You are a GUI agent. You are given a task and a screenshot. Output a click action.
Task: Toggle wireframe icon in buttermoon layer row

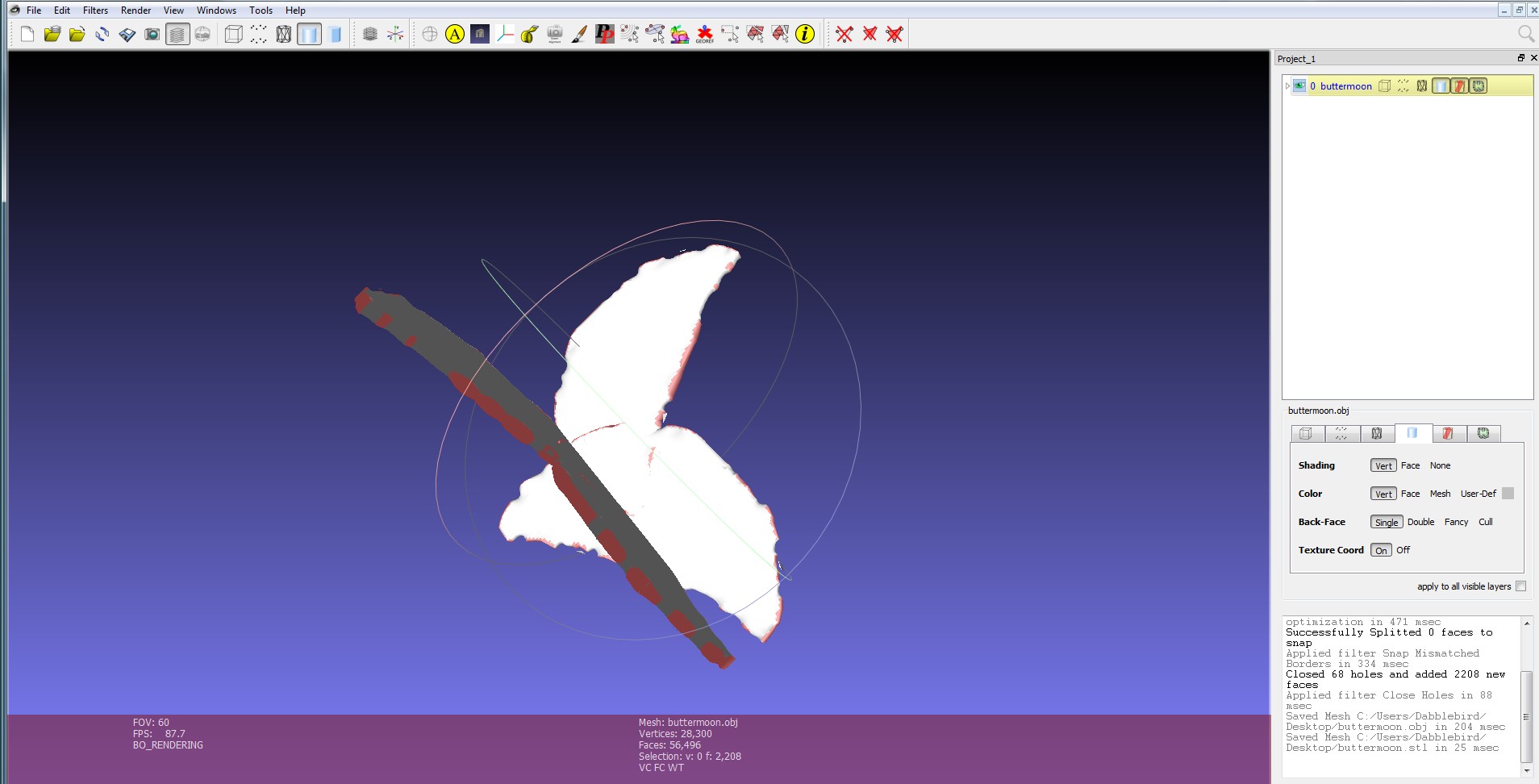(1422, 86)
